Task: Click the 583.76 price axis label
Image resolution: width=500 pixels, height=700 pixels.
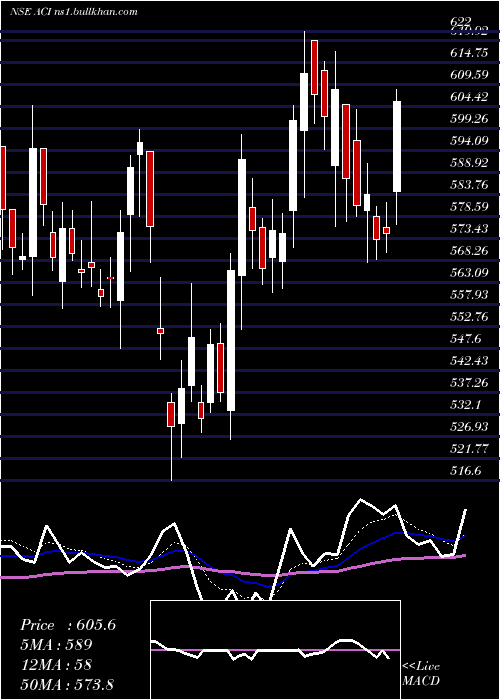Action: (469, 185)
